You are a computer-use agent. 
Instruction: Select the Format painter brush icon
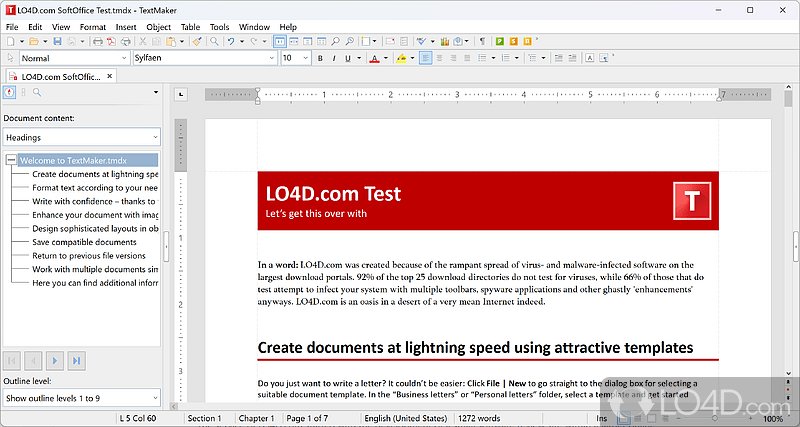pos(197,41)
